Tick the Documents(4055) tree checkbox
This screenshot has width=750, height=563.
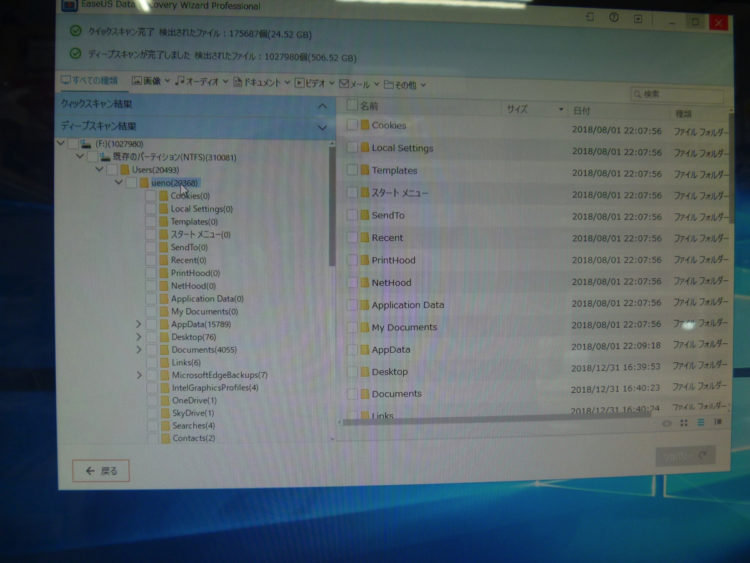pos(151,349)
